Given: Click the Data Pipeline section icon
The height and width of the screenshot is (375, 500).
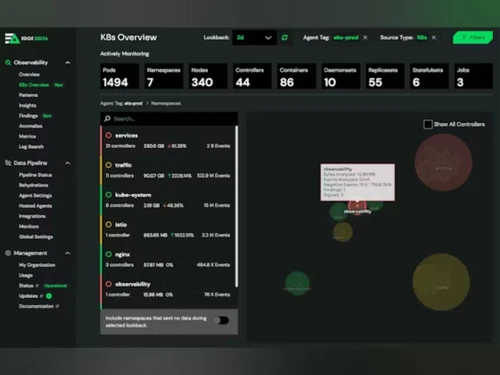Looking at the screenshot, I should (x=8, y=163).
